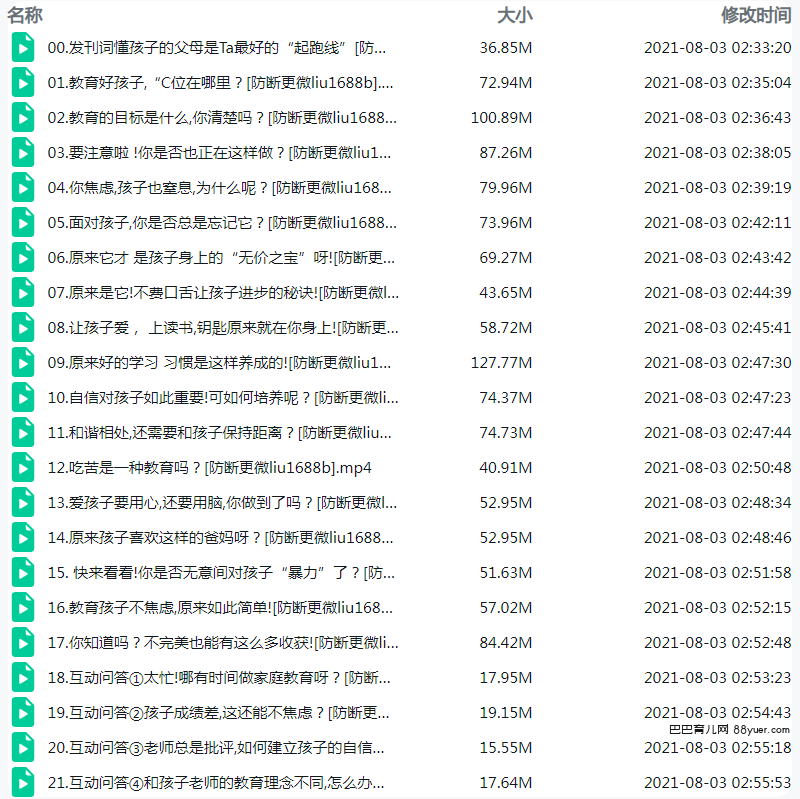Click the video icon for file 18.互动问答①
800x799 pixels.
point(23,678)
